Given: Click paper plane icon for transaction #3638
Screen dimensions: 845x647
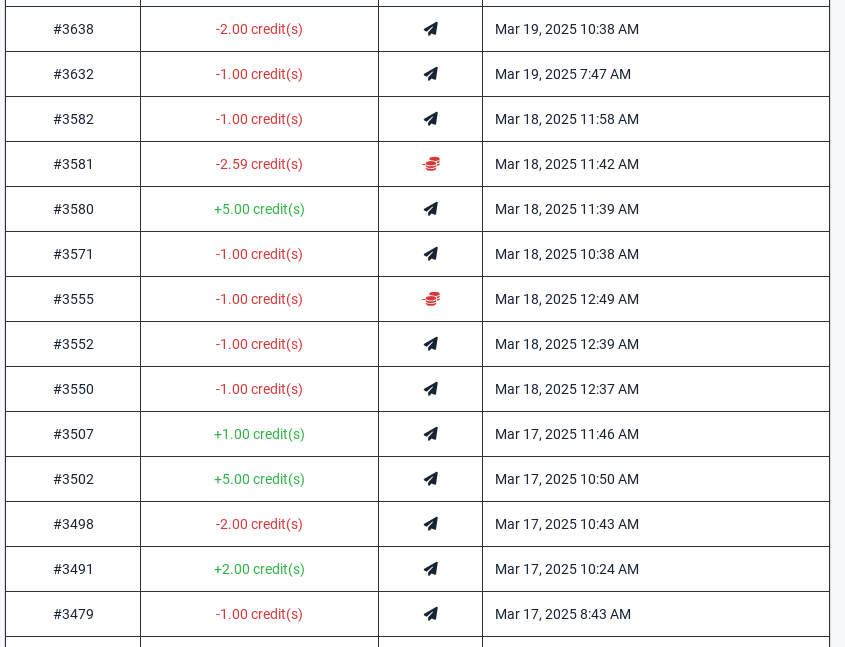Looking at the screenshot, I should 431,29.
